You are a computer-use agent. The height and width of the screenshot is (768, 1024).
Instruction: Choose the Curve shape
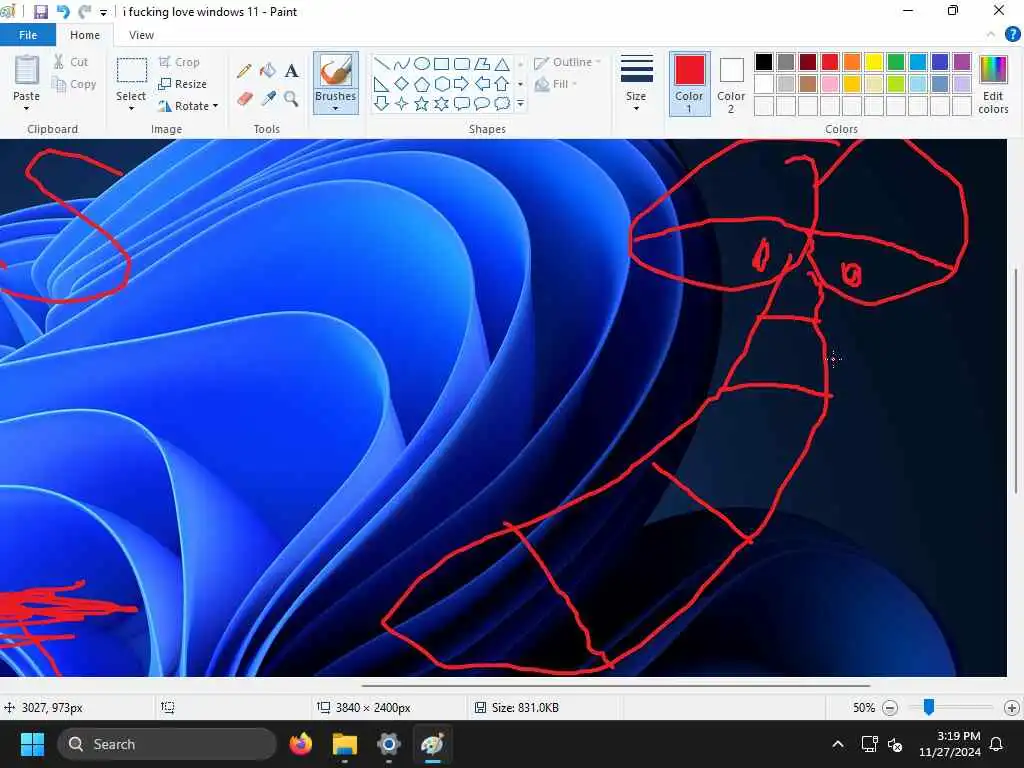click(x=402, y=64)
